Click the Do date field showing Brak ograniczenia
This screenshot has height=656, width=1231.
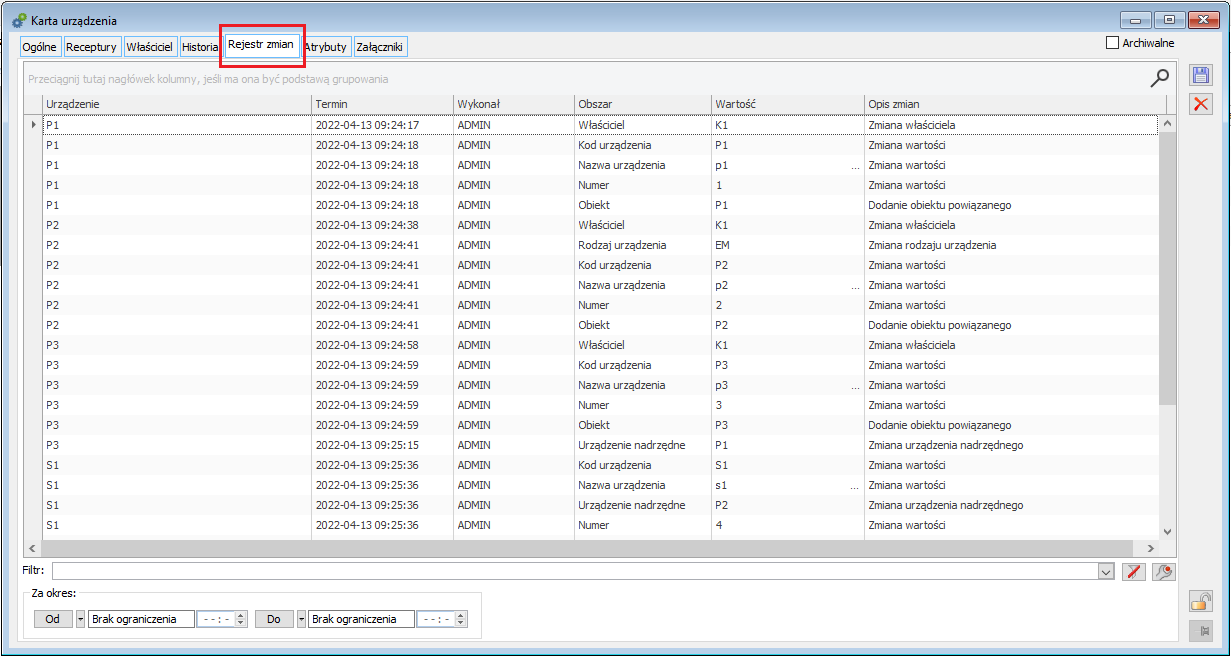pos(361,619)
